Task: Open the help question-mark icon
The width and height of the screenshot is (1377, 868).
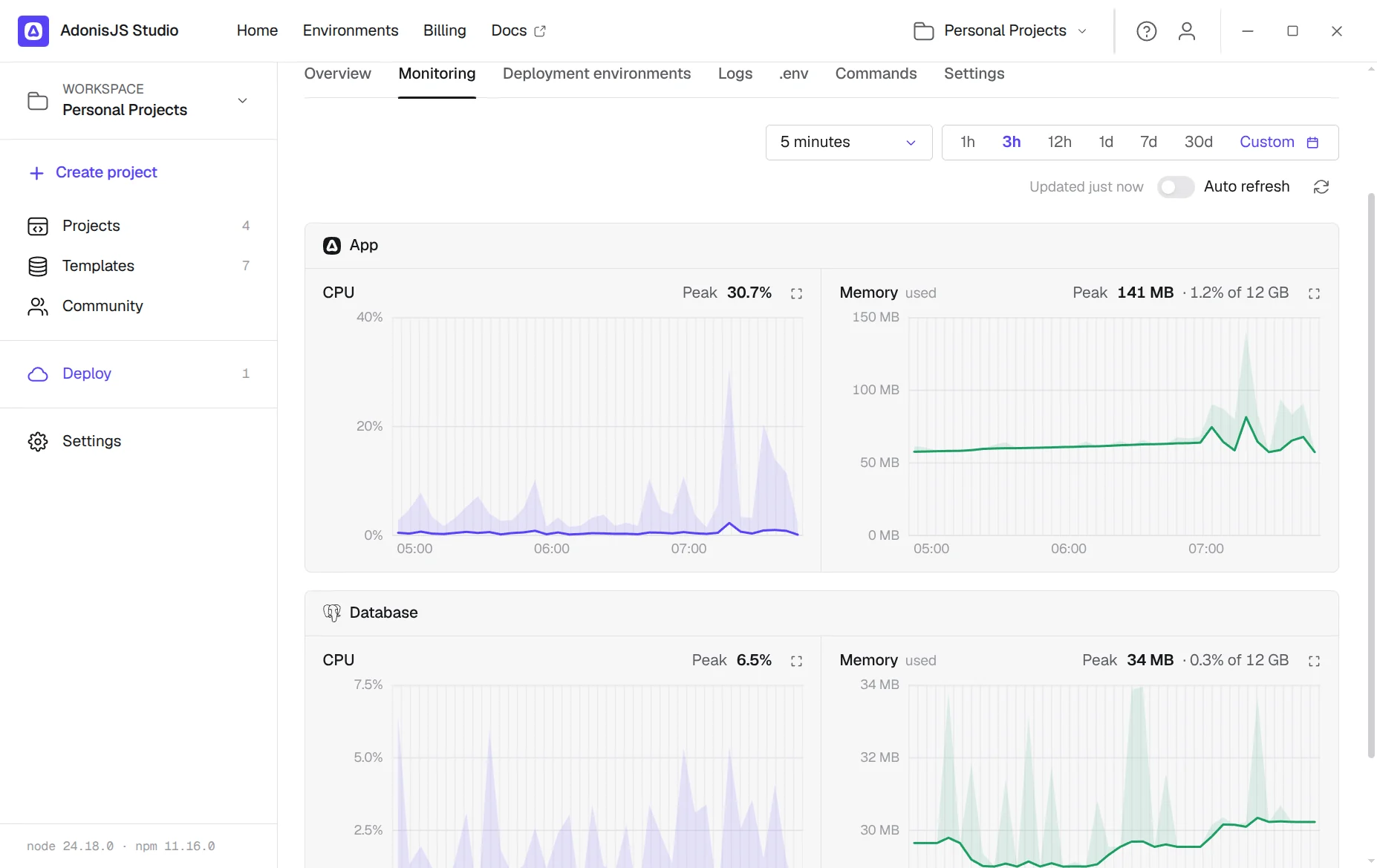Action: click(1147, 31)
